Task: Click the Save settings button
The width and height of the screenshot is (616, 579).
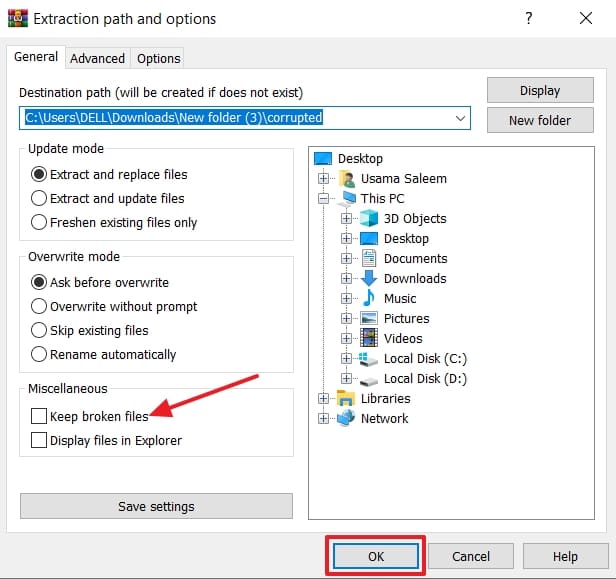Action: tap(156, 506)
